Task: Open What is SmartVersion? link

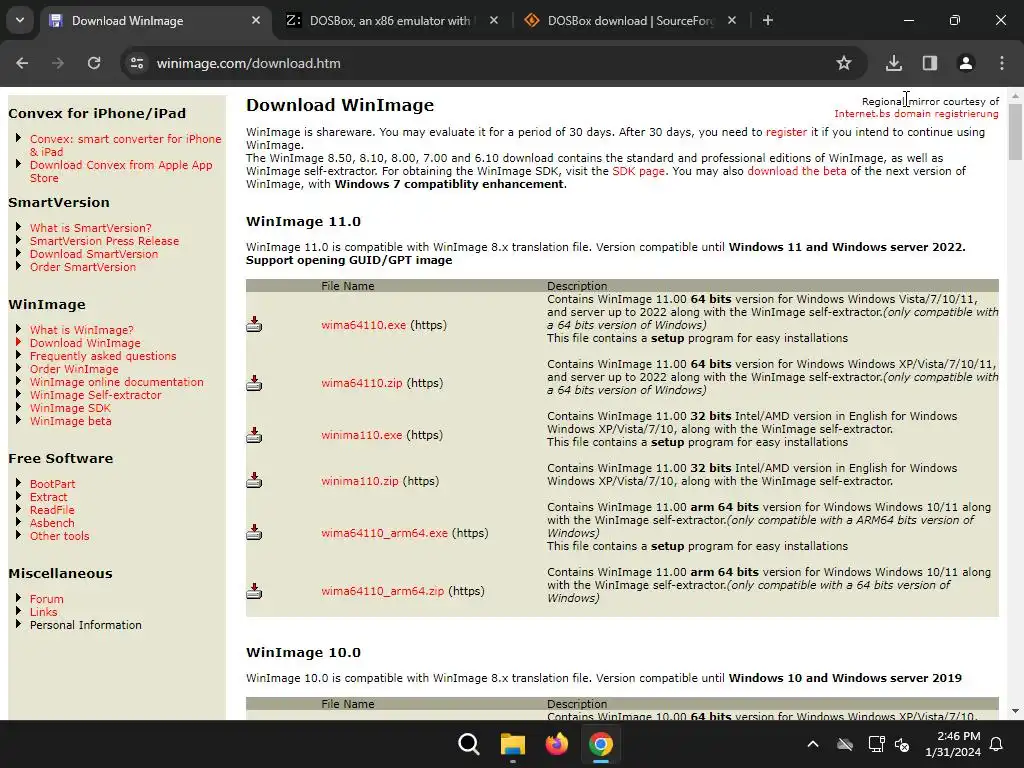Action: click(90, 228)
